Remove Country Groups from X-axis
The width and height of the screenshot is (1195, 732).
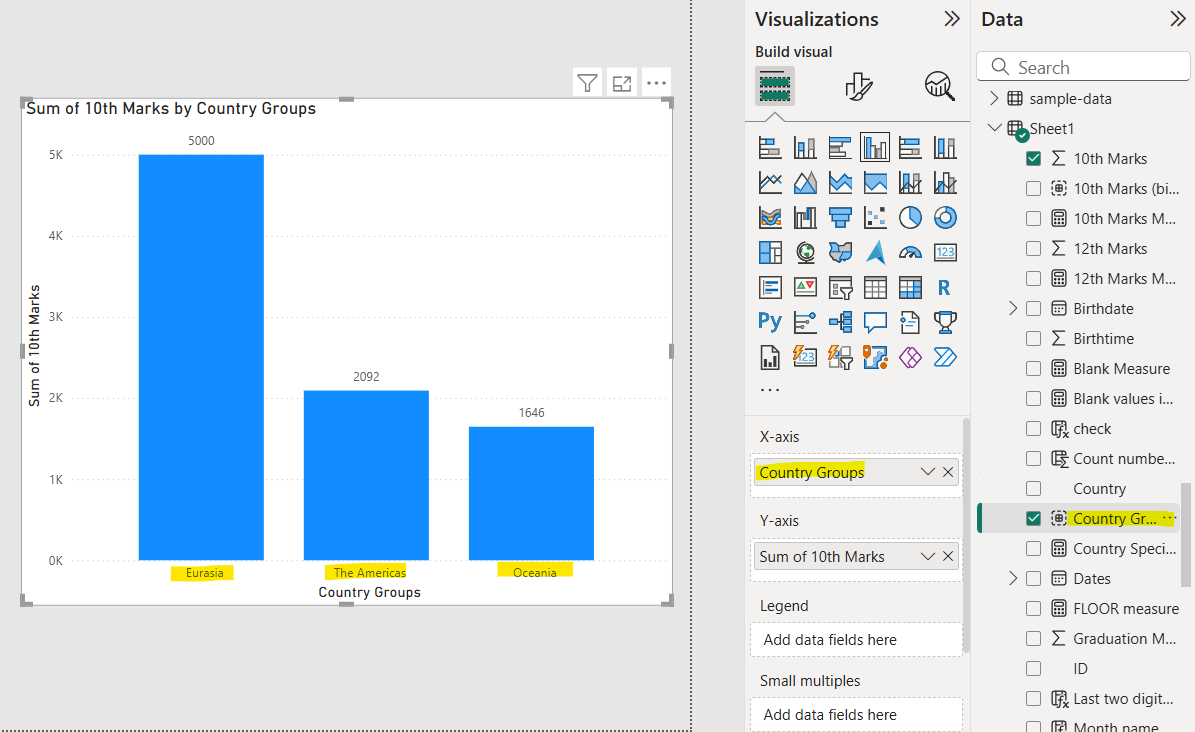[x=947, y=471]
